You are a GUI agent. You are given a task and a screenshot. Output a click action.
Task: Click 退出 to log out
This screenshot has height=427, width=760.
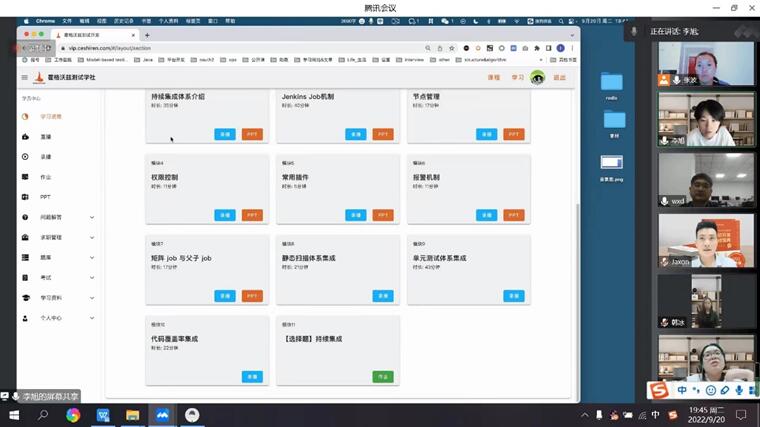point(559,77)
